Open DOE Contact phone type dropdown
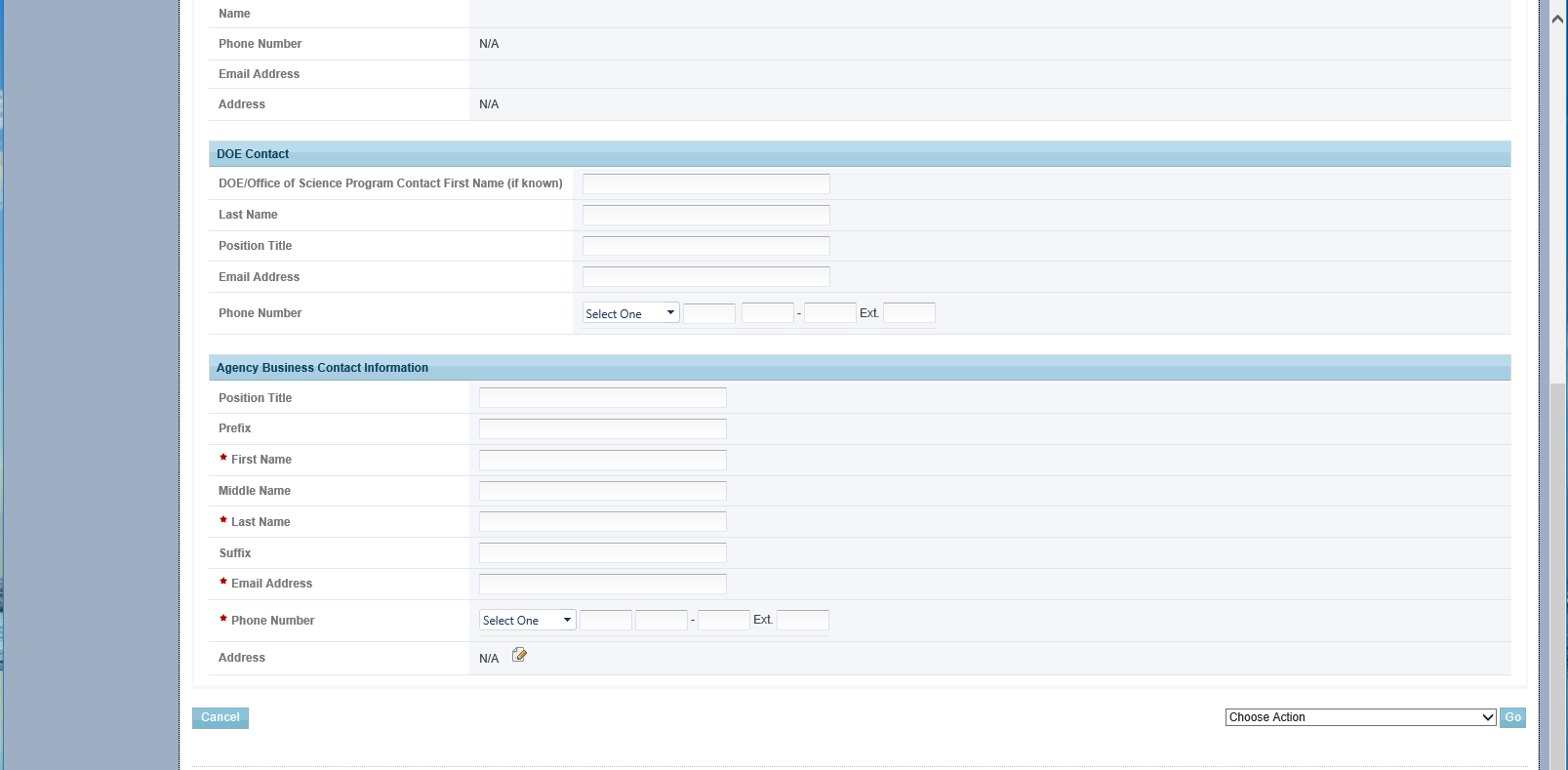1568x770 pixels. 631,313
